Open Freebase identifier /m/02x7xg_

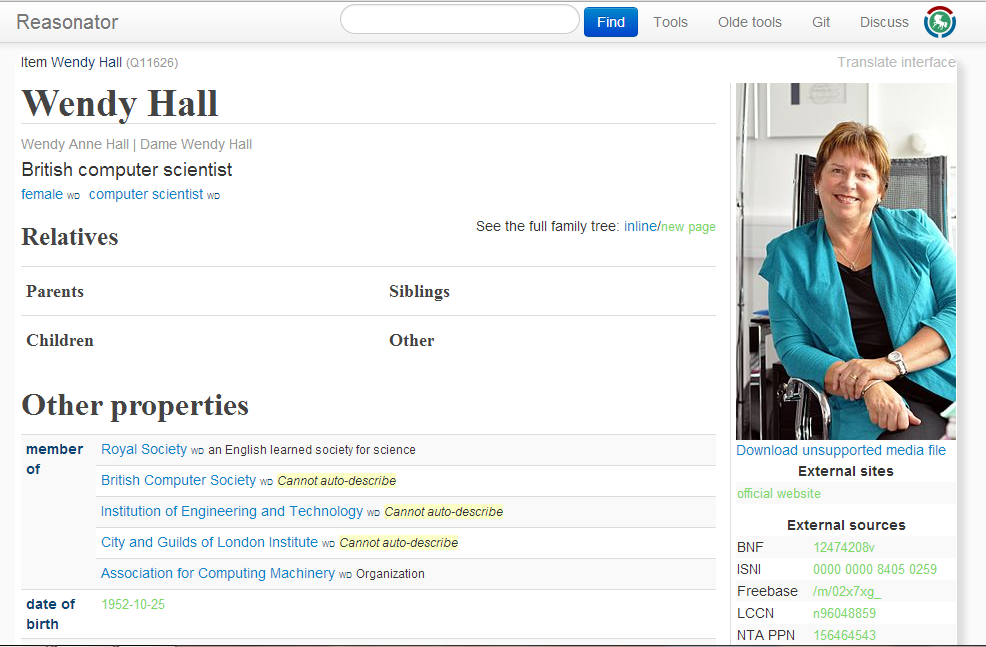tap(847, 592)
